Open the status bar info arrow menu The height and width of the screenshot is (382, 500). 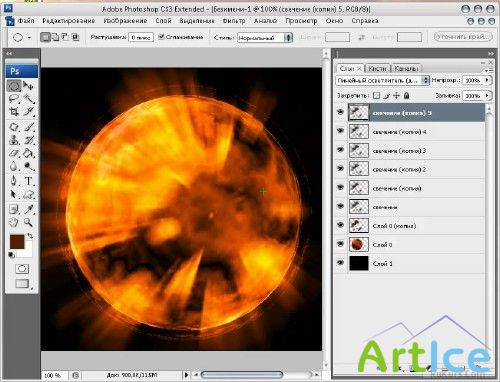186,375
